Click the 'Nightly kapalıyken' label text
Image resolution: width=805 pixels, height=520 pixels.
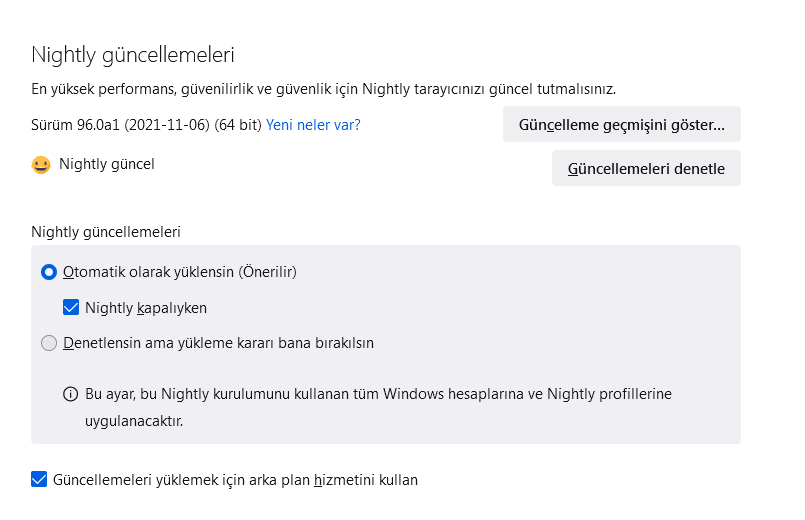point(146,308)
